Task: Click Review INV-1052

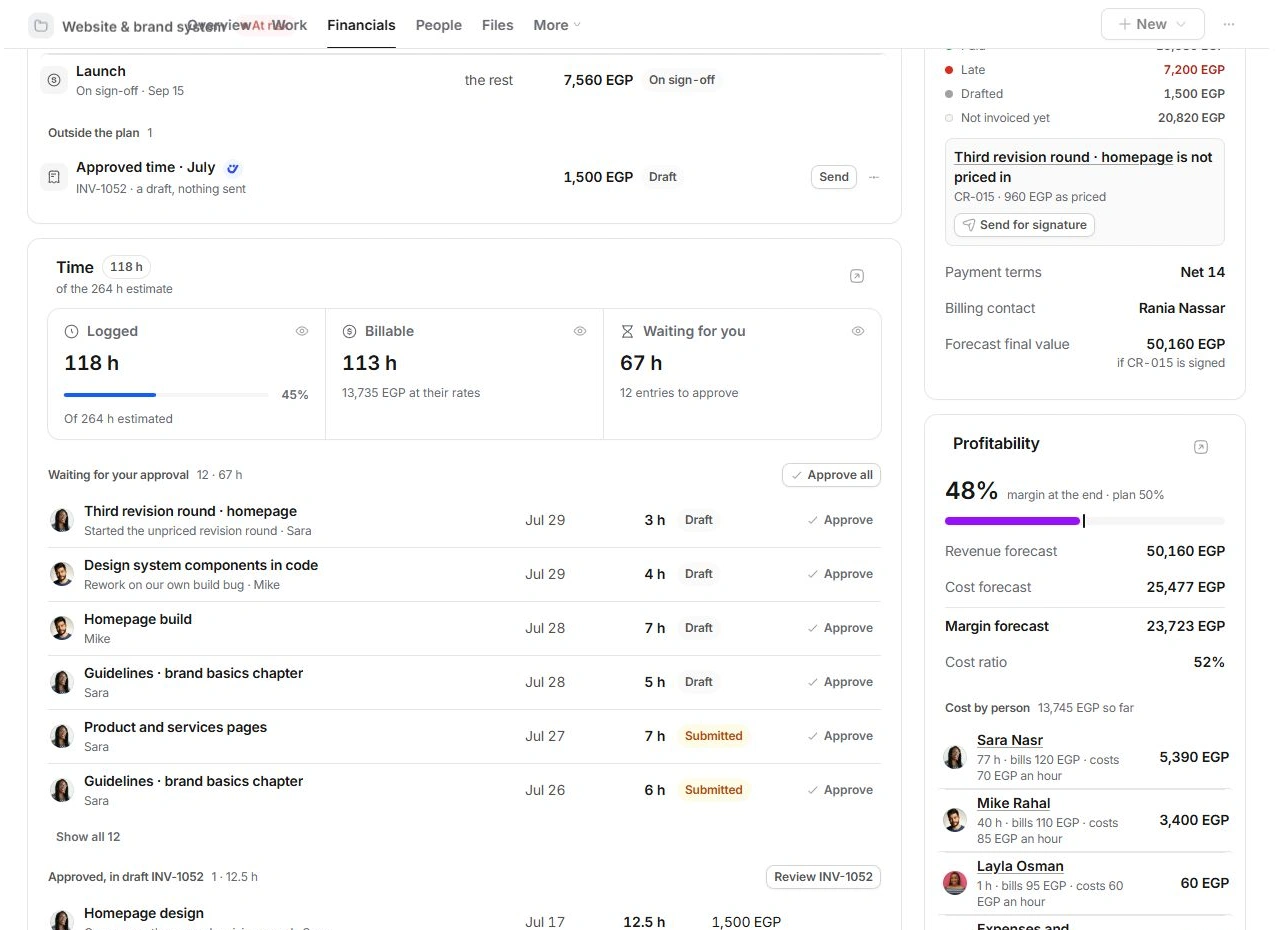Action: click(823, 877)
